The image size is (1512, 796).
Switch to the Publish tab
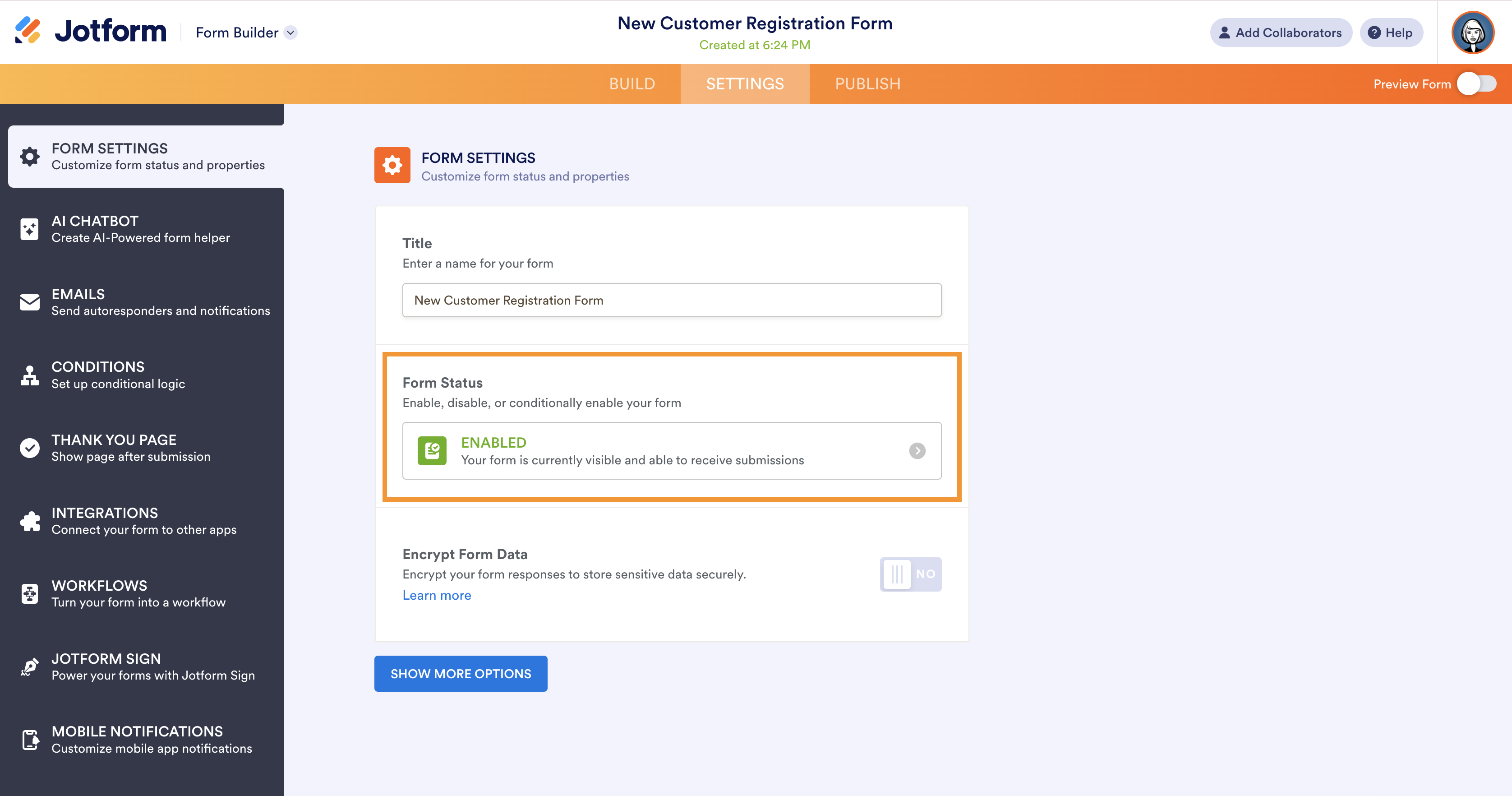pyautogui.click(x=867, y=84)
